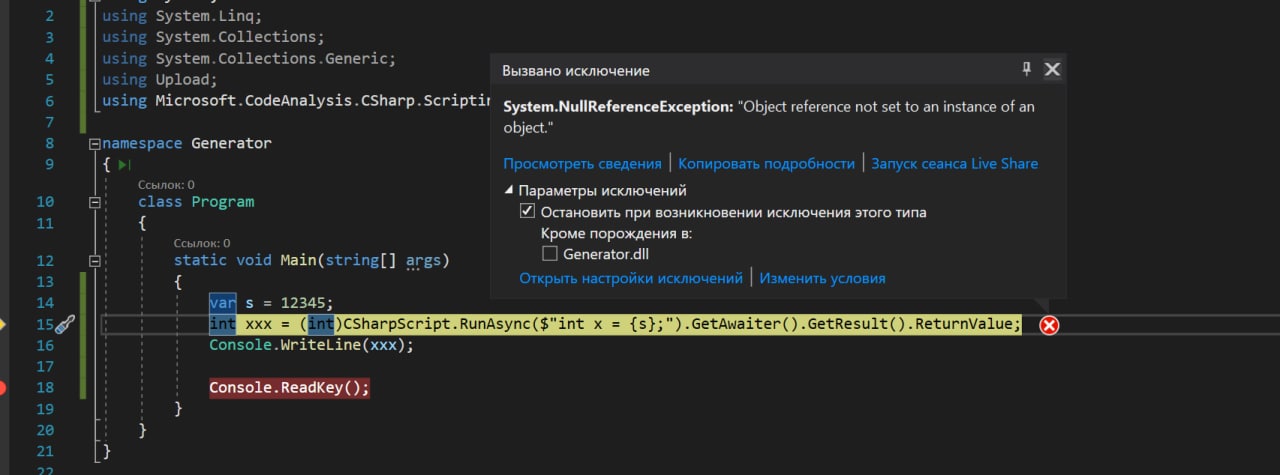Click the highlighted CSharpScript.RunAsync line

pyautogui.click(x=615, y=324)
